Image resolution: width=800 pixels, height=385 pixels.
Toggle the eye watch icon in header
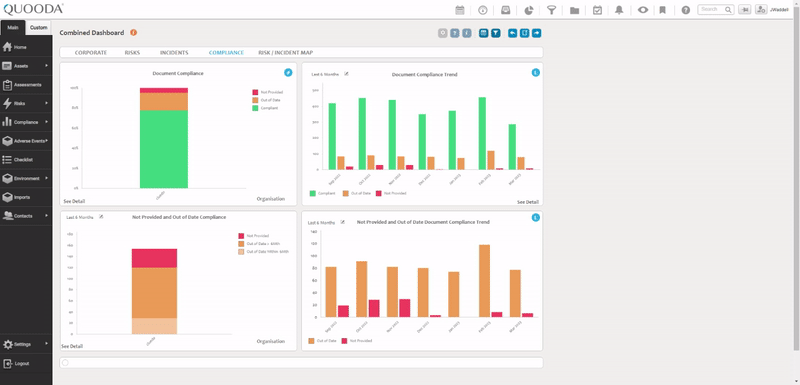click(643, 10)
